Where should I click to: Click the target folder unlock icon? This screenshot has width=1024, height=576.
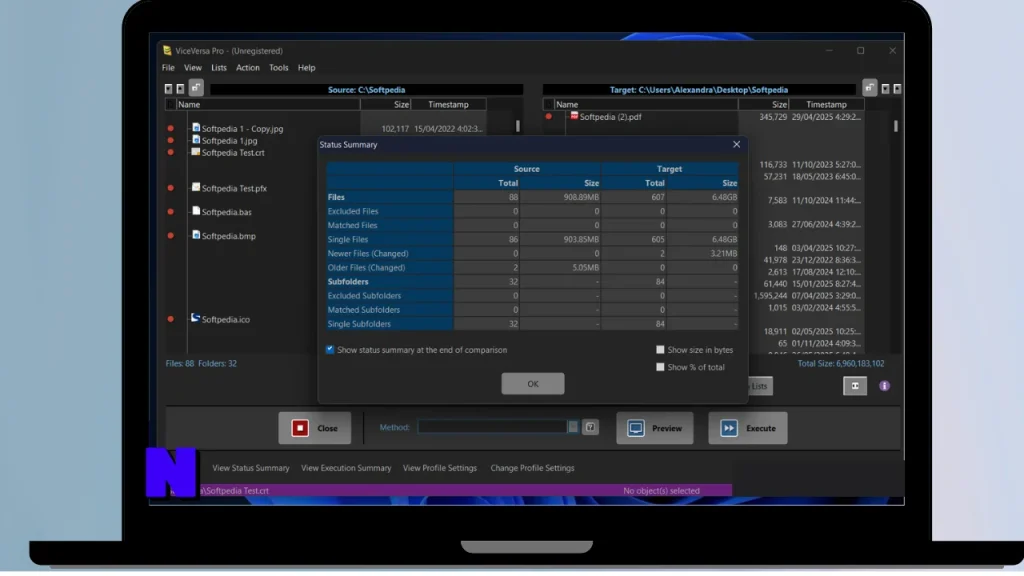pos(869,87)
